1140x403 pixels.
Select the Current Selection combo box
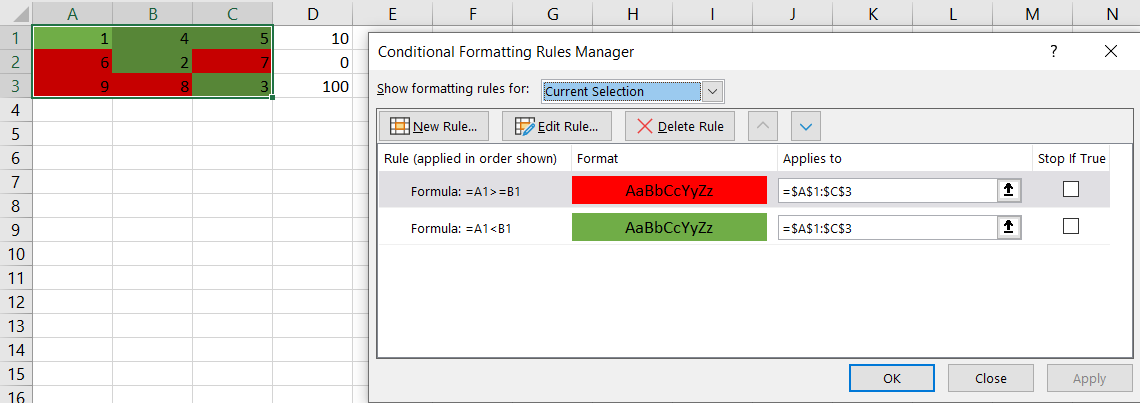click(621, 91)
